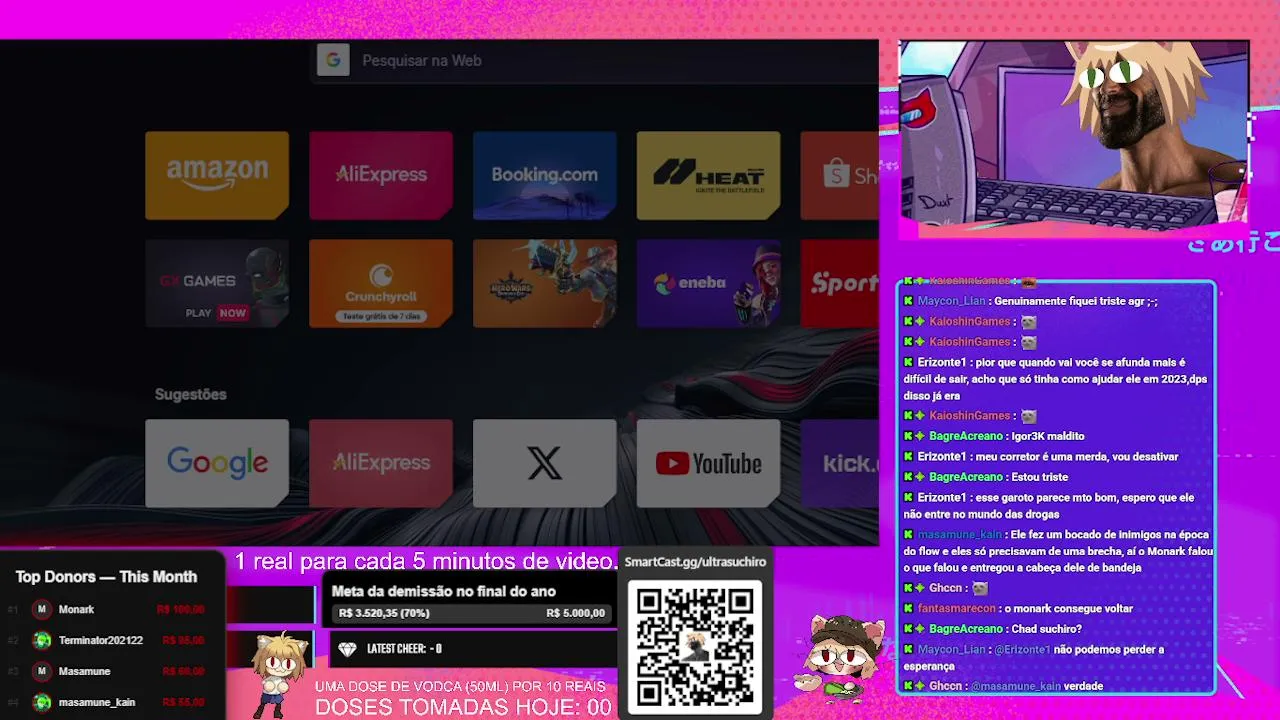Open the Crunchyroll speed dial tile

381,283
